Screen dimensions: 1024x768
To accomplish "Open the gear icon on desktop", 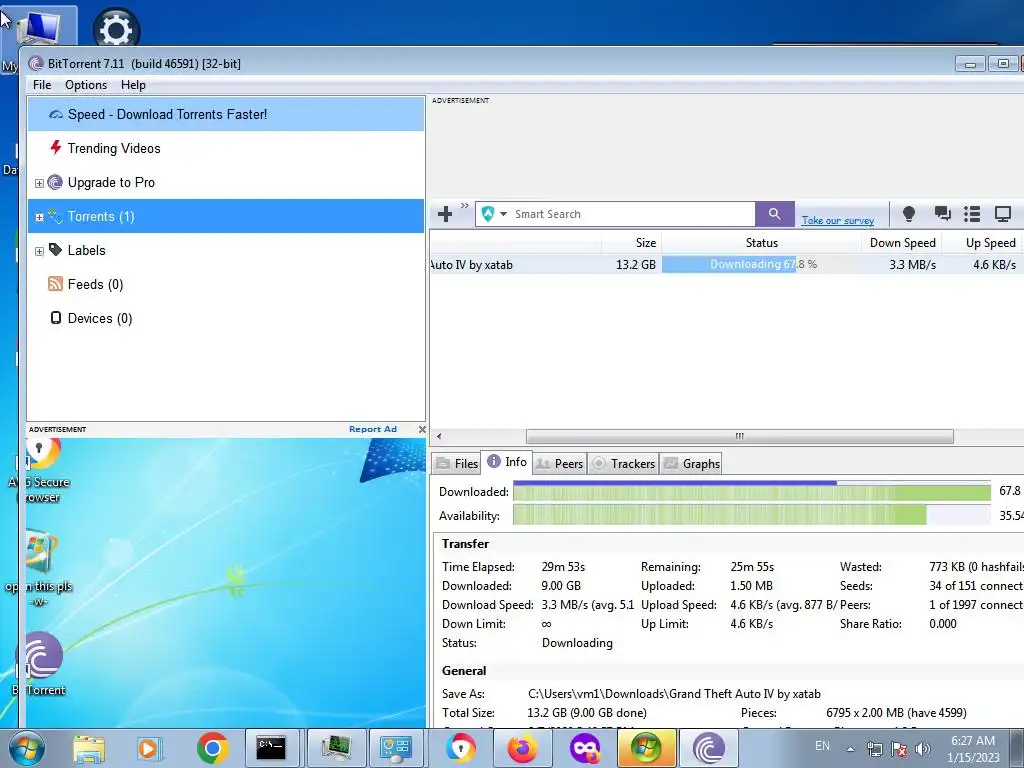I will [x=116, y=28].
